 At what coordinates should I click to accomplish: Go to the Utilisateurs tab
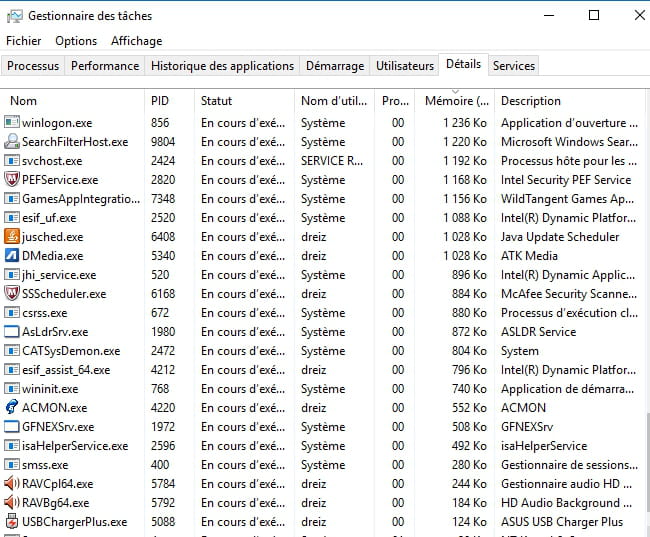(405, 66)
